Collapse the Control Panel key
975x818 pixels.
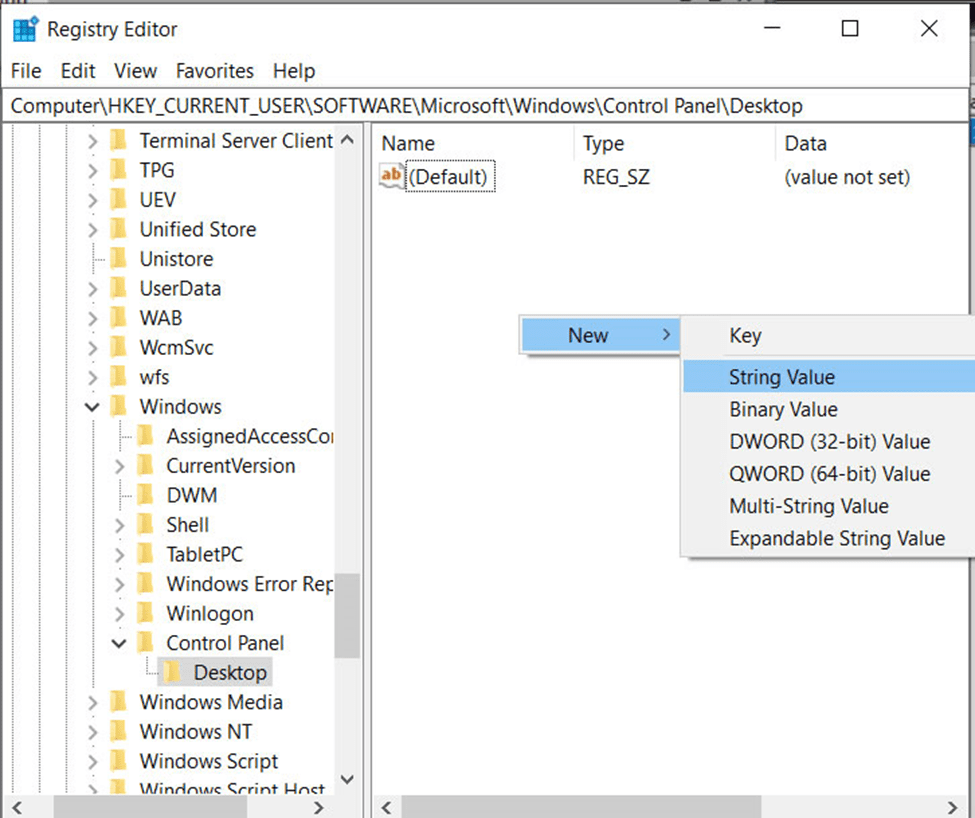(x=119, y=643)
